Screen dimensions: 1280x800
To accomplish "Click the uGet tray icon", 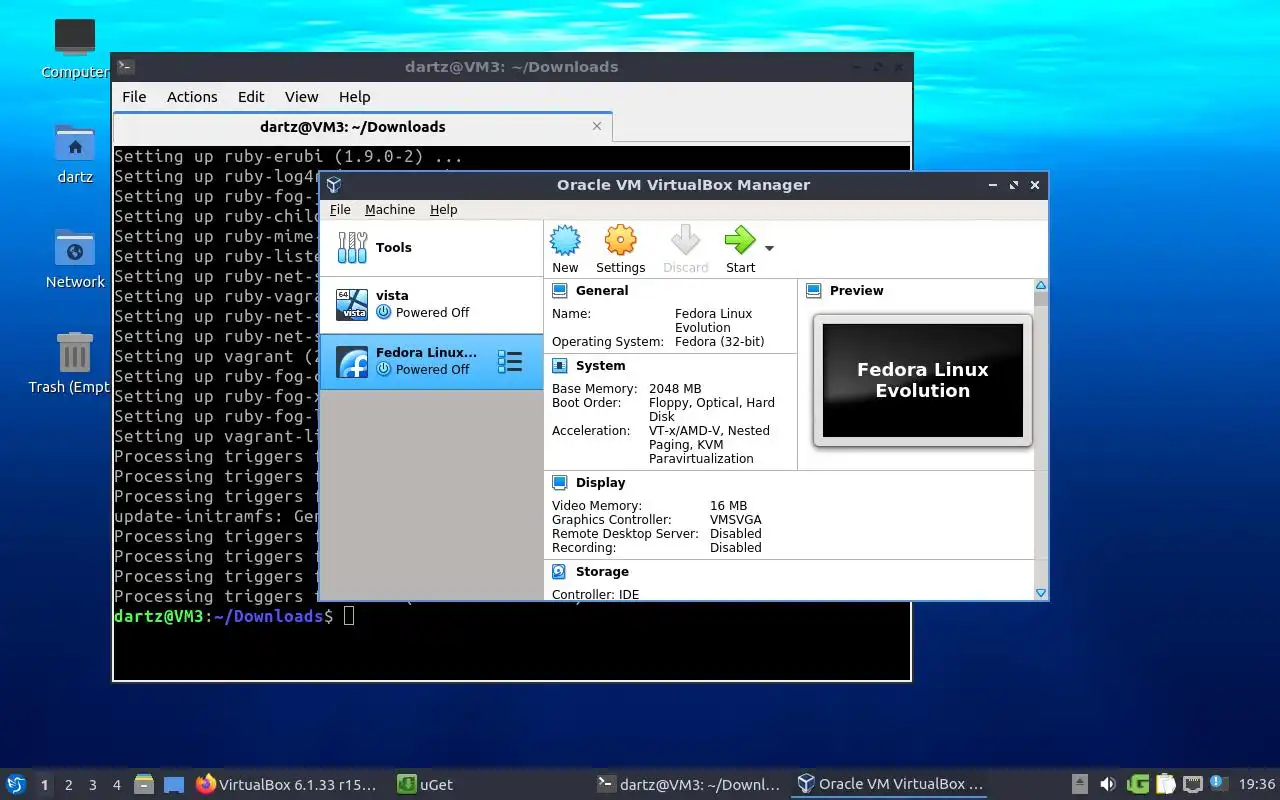I will pyautogui.click(x=1137, y=784).
